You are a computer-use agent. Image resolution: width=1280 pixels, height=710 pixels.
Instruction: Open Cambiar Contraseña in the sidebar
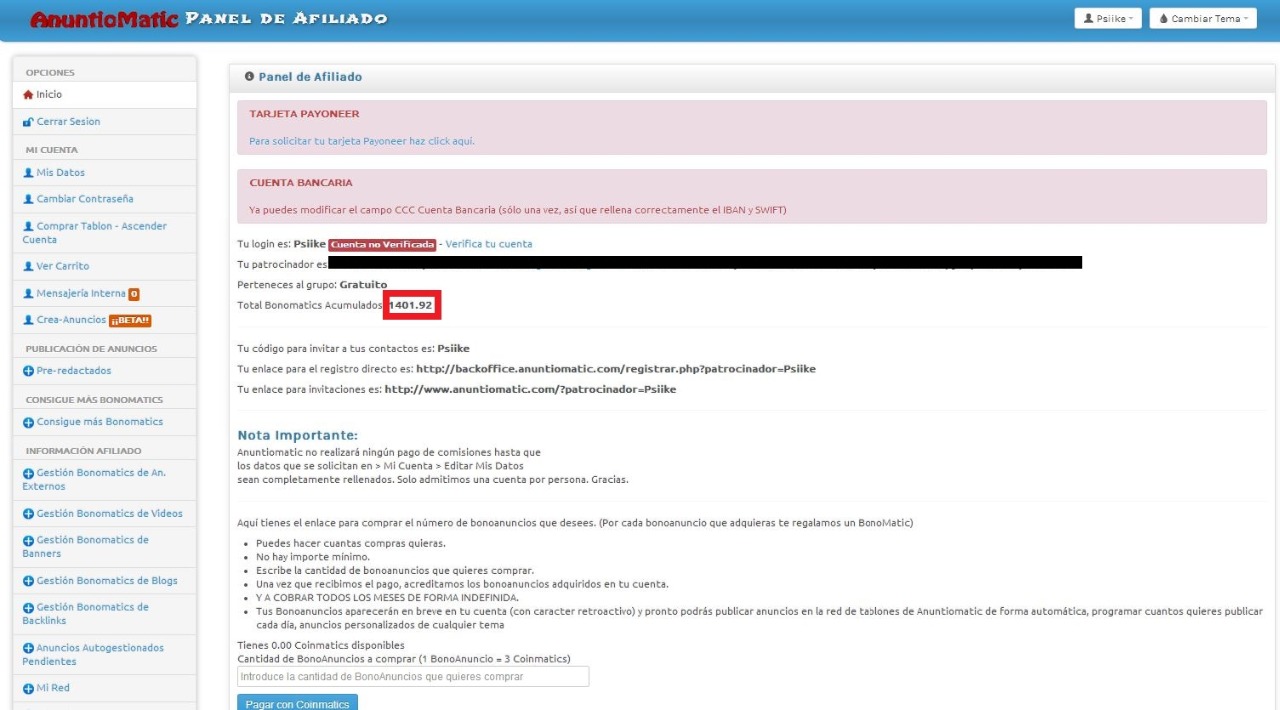(x=84, y=199)
